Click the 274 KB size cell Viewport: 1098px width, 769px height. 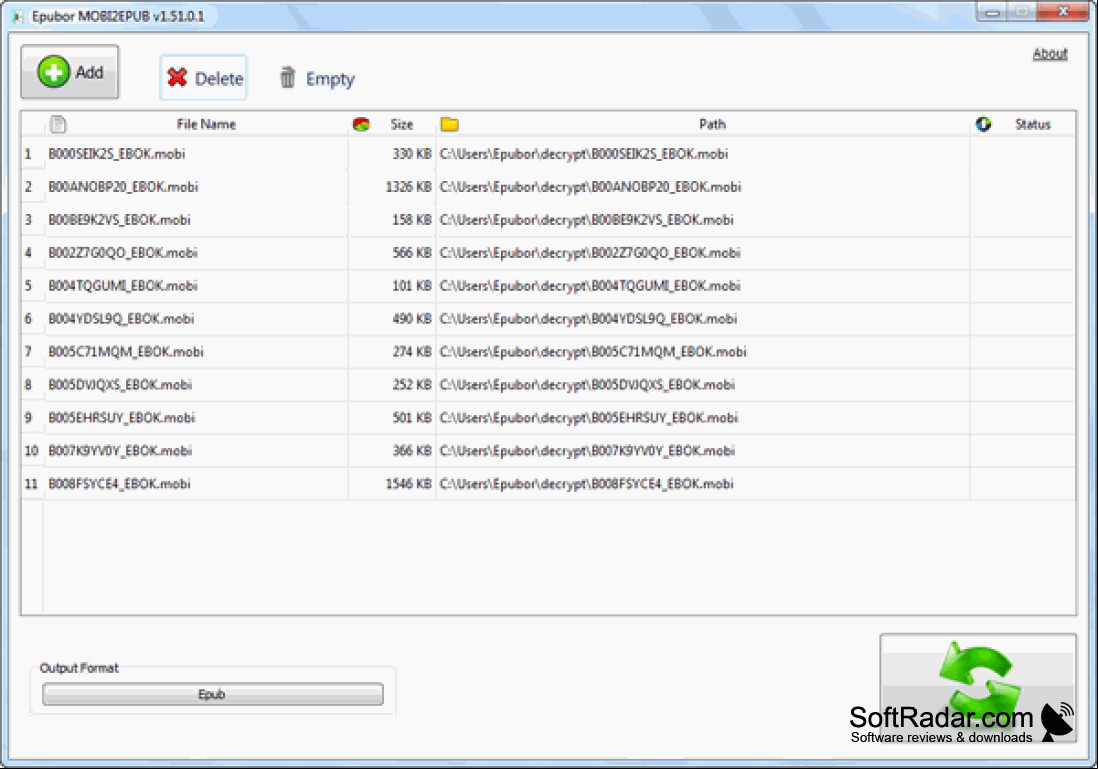(412, 352)
